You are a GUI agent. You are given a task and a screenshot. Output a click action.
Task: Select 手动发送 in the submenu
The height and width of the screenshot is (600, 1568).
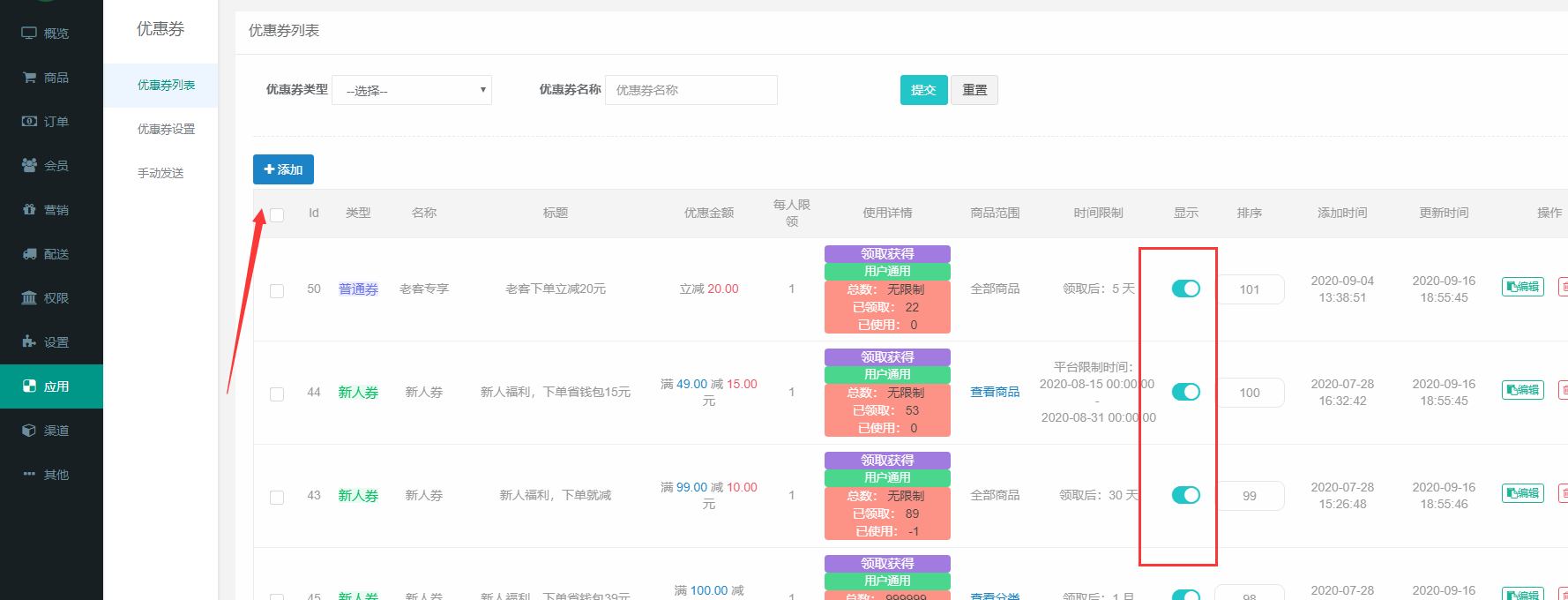pyautogui.click(x=161, y=173)
